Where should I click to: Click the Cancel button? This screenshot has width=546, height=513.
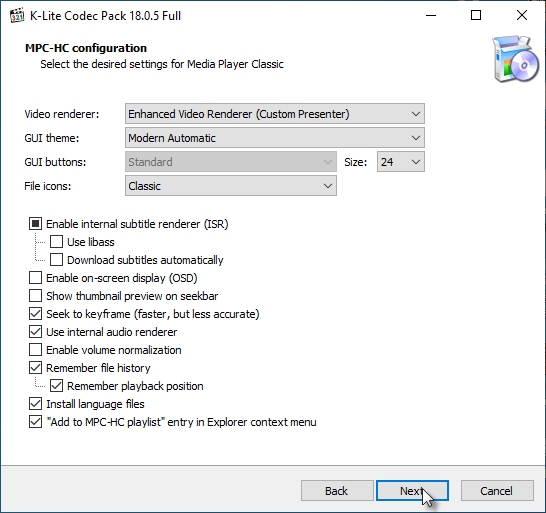(497, 491)
